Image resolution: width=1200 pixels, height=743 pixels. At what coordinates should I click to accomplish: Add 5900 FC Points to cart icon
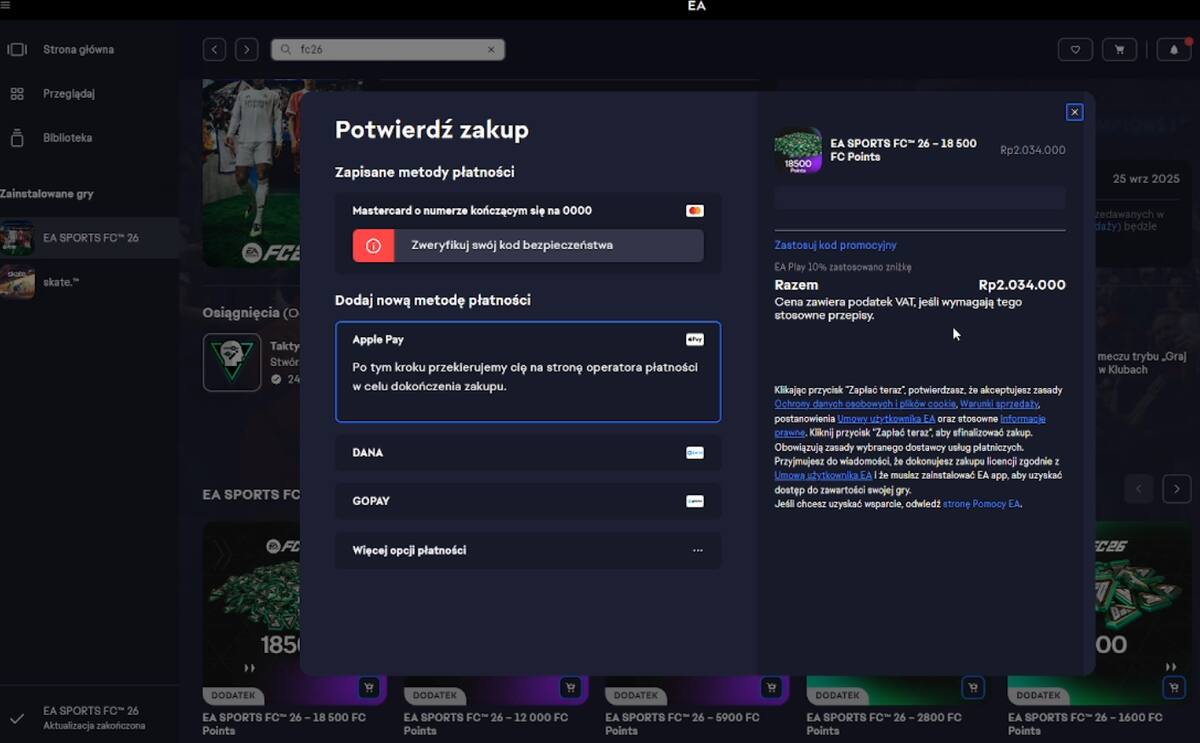(771, 688)
